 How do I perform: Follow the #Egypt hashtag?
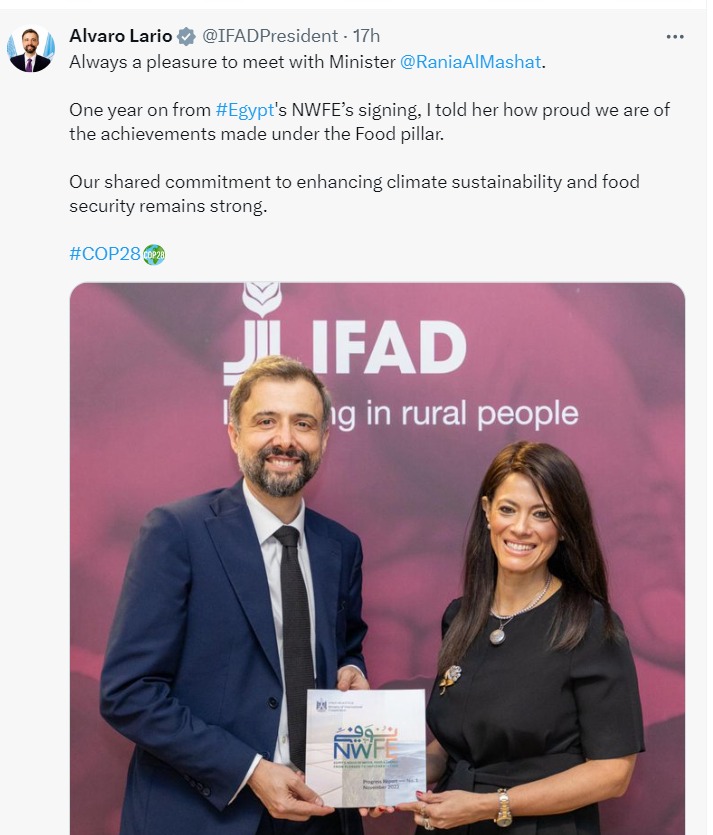[244, 110]
